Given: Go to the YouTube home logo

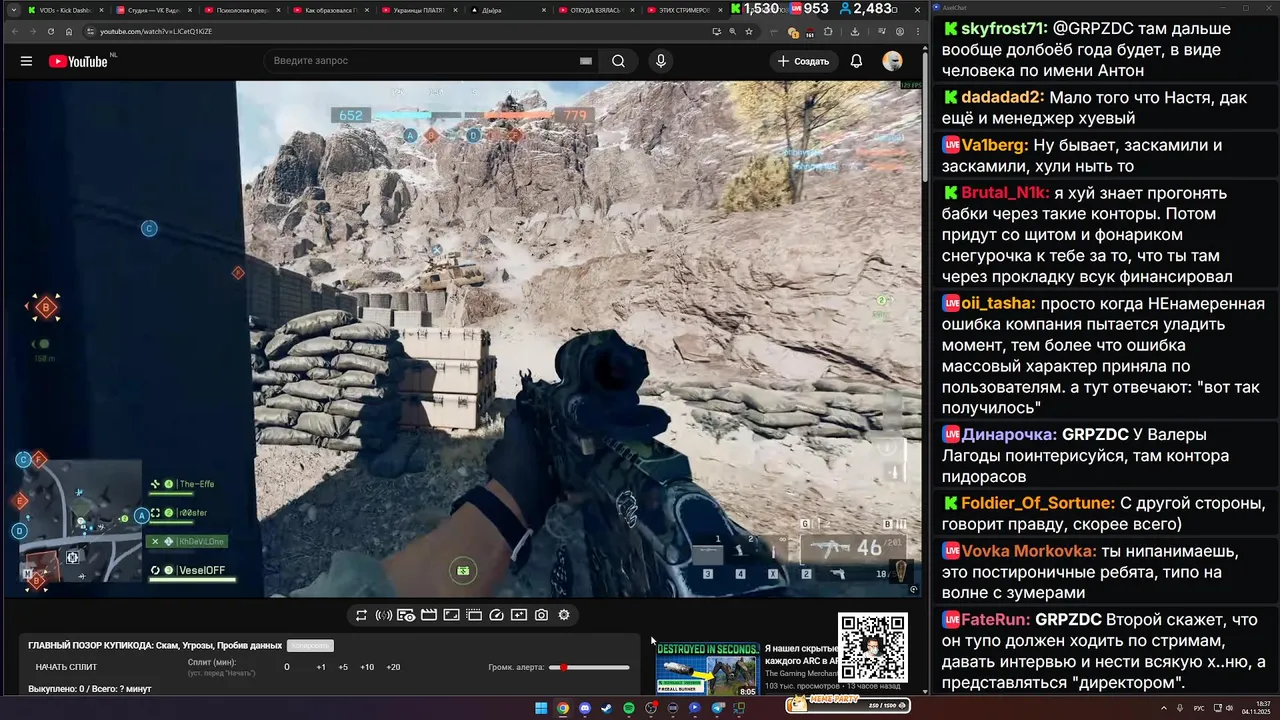Looking at the screenshot, I should tap(78, 61).
